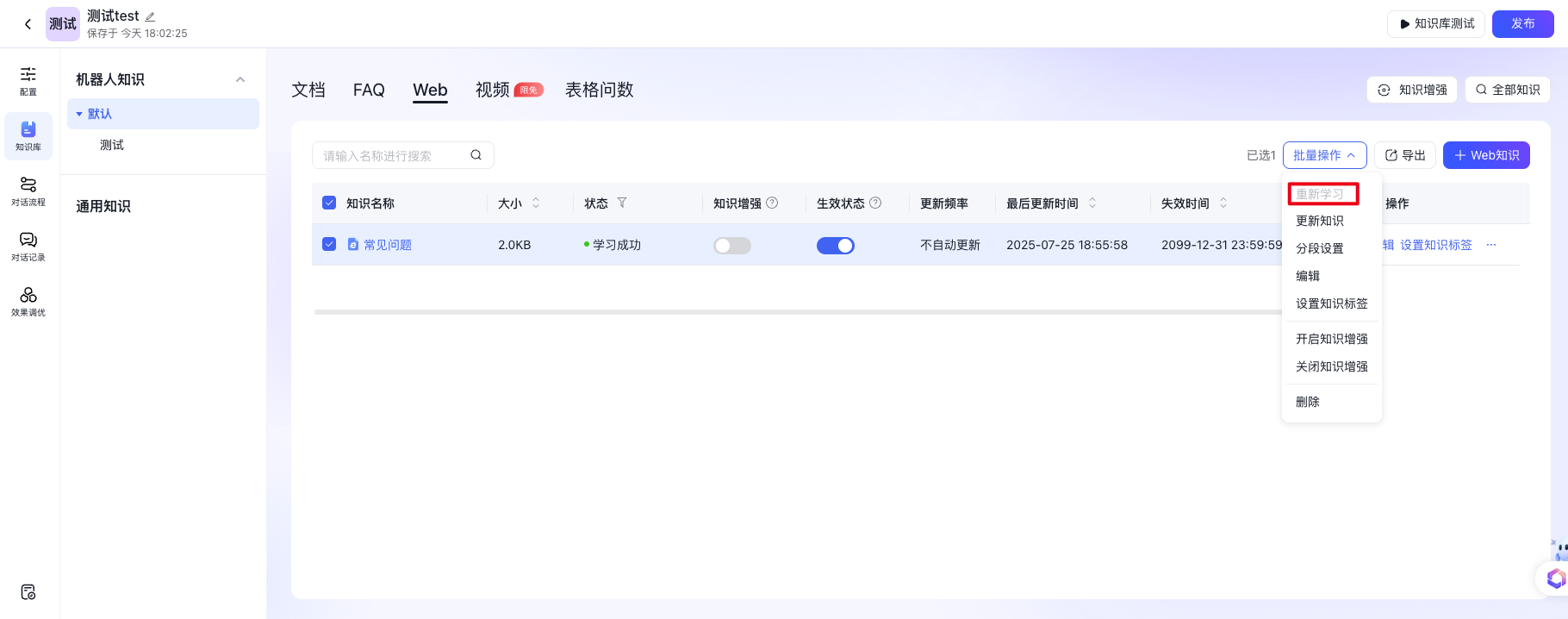Viewport: 1568px width, 619px height.
Task: Click the back arrow icon
Action: coord(28,24)
